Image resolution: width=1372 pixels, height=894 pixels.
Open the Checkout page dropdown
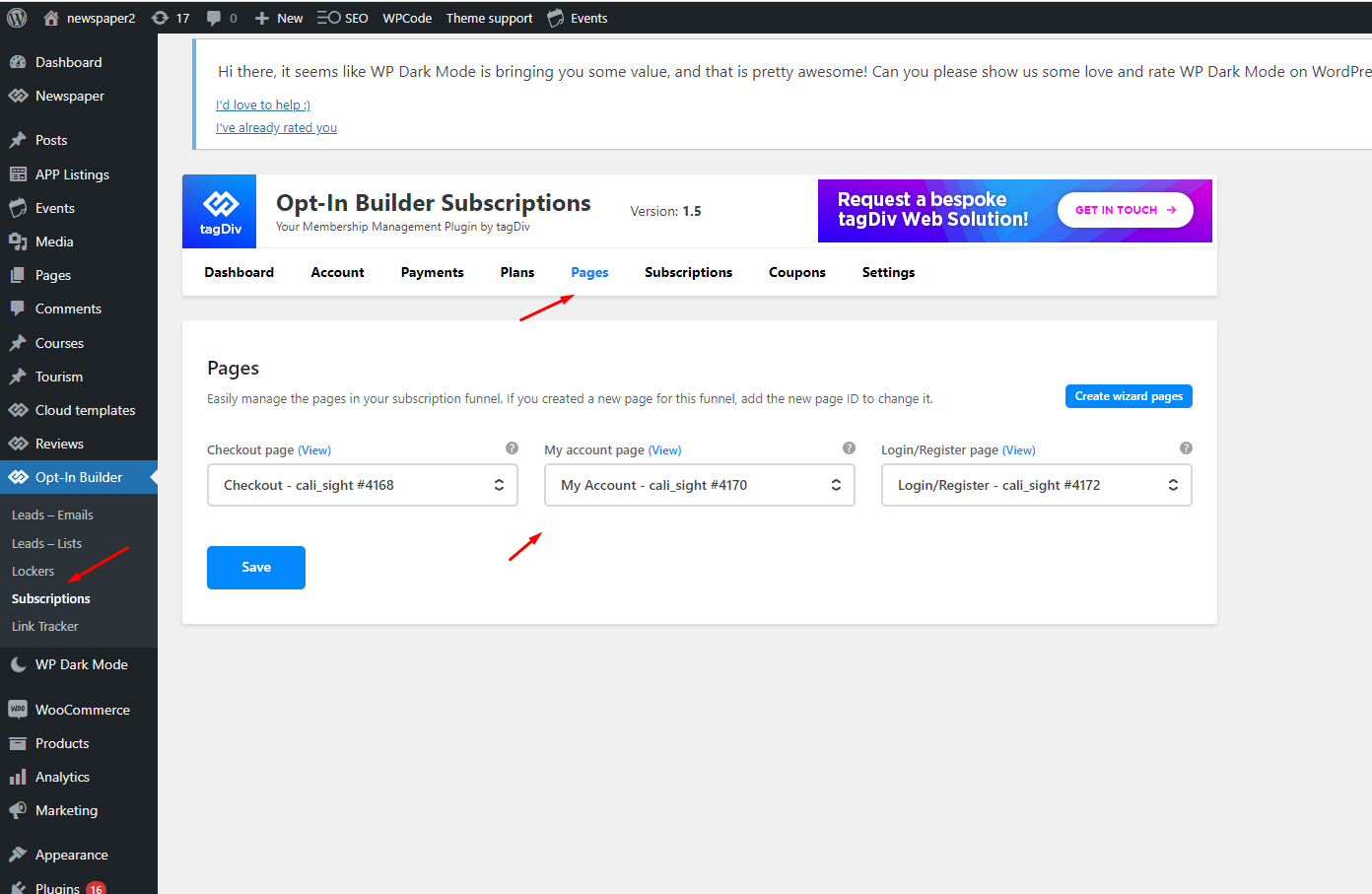click(363, 485)
